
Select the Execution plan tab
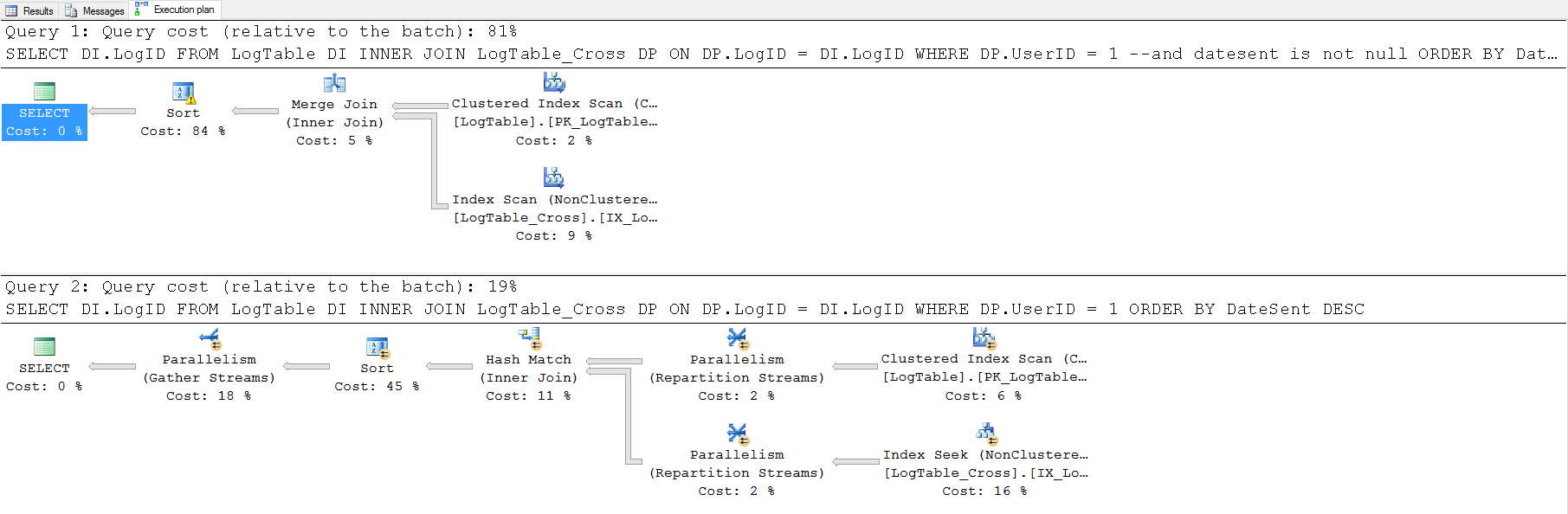point(174,10)
